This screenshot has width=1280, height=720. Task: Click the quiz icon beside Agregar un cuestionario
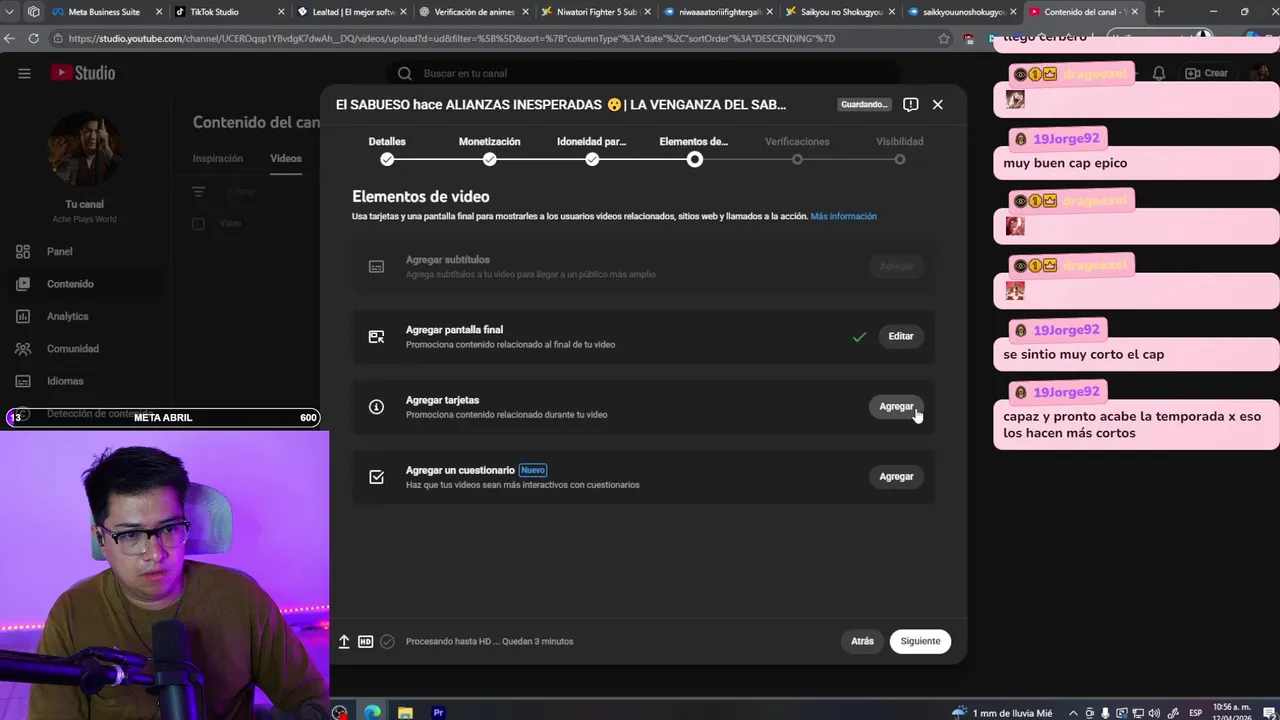(x=376, y=477)
